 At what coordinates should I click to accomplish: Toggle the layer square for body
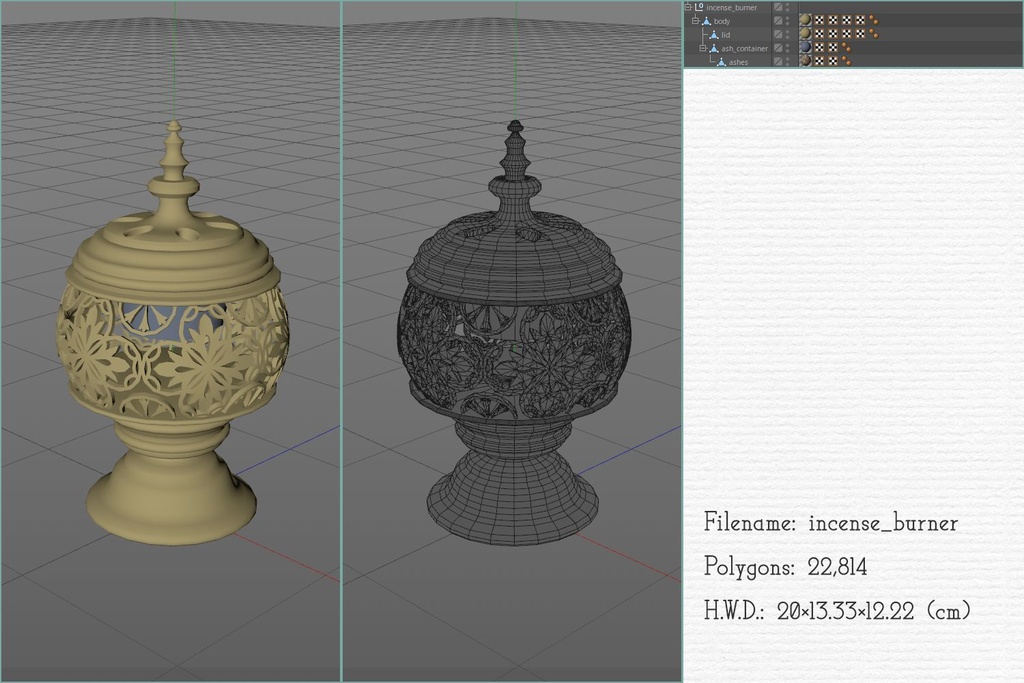[x=778, y=21]
